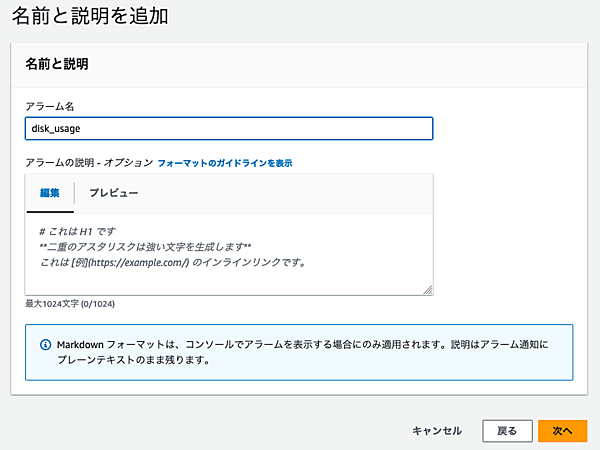Open フォーマットのガイドラインを表示 link
600x450 pixels.
[x=224, y=162]
